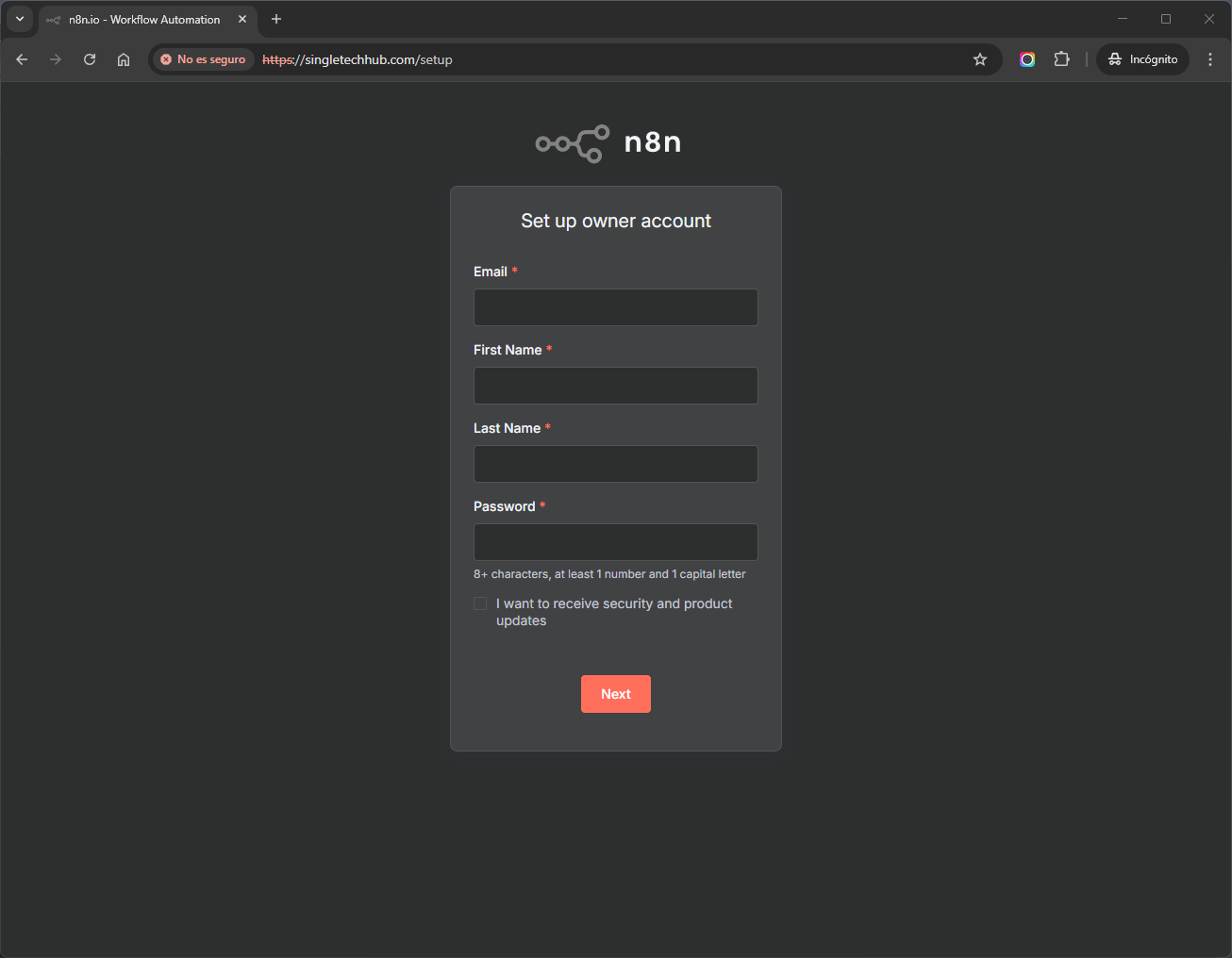Viewport: 1232px width, 958px height.
Task: Focus the Last Name input field
Action: [616, 464]
